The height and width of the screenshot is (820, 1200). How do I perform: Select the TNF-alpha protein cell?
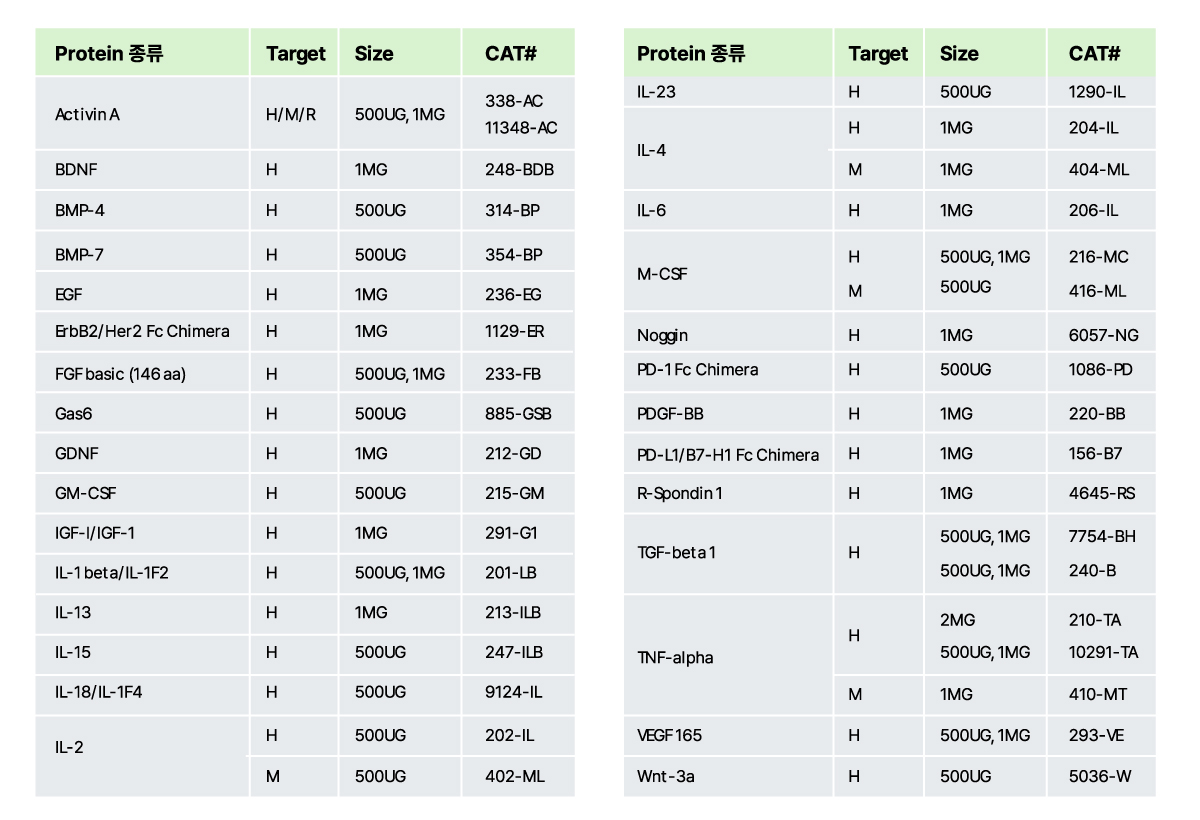click(x=675, y=658)
